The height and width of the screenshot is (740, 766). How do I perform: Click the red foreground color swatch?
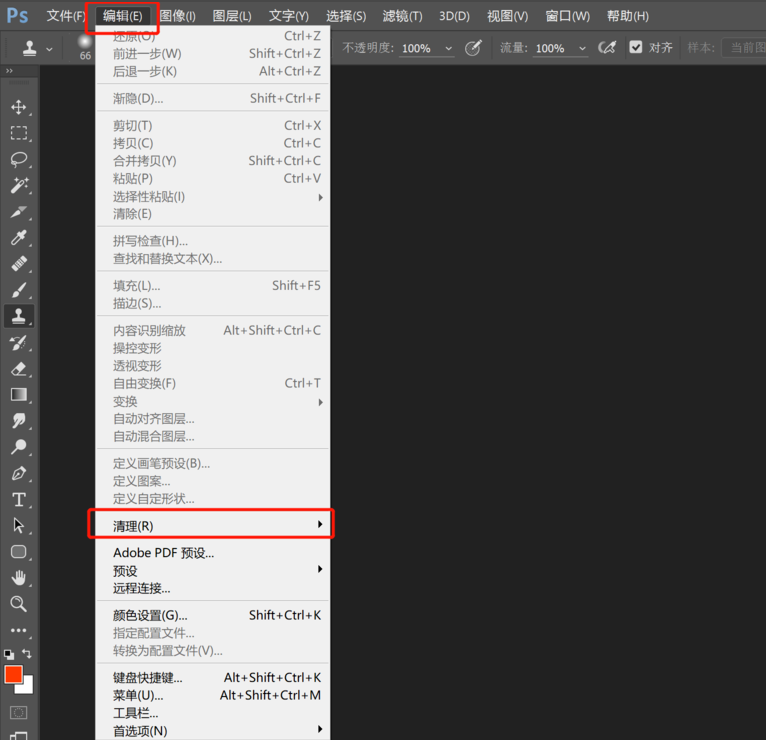[13, 675]
